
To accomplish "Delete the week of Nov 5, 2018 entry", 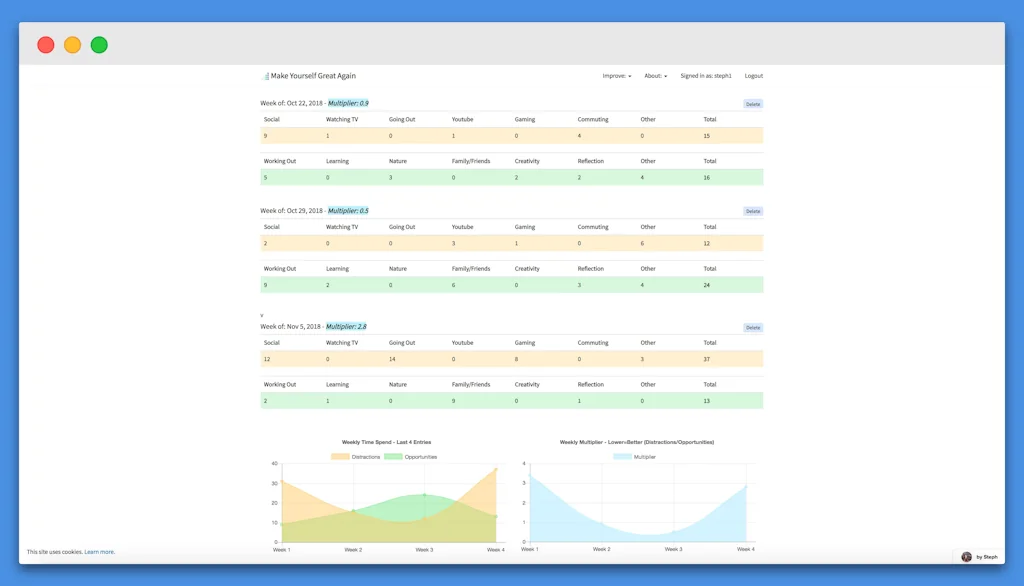I will (753, 327).
